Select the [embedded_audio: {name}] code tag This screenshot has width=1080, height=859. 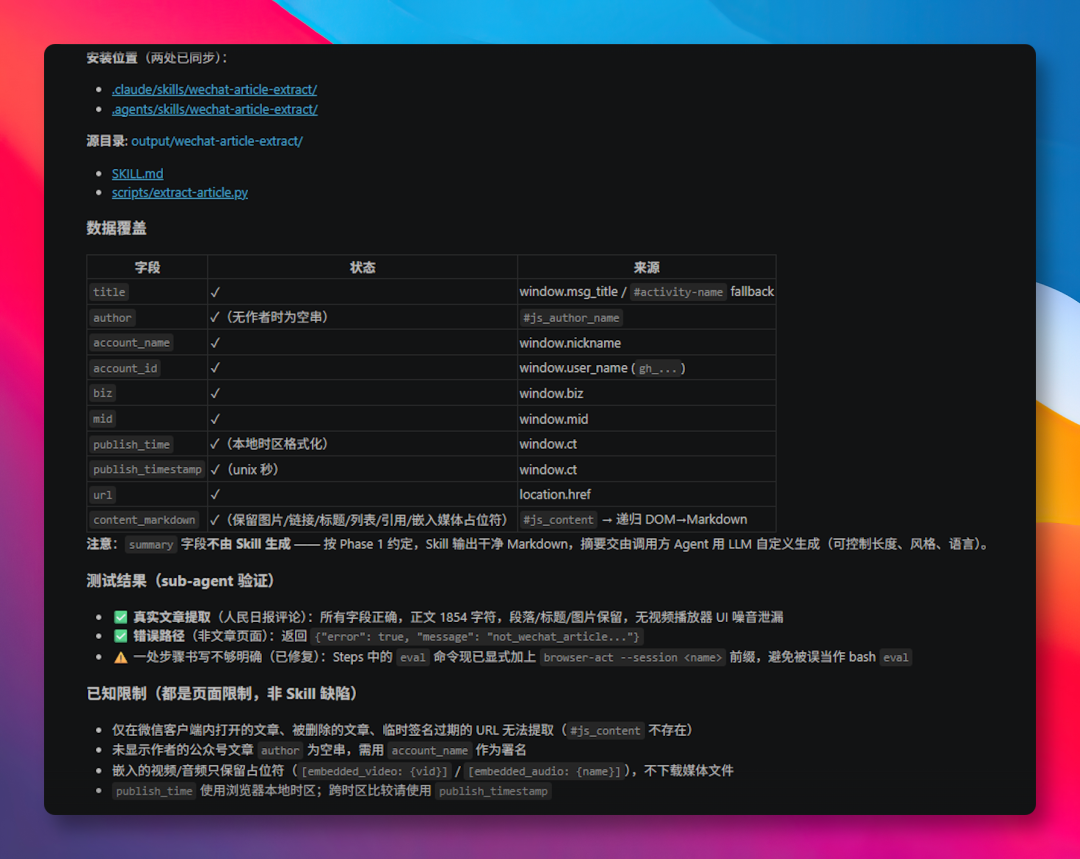click(544, 771)
